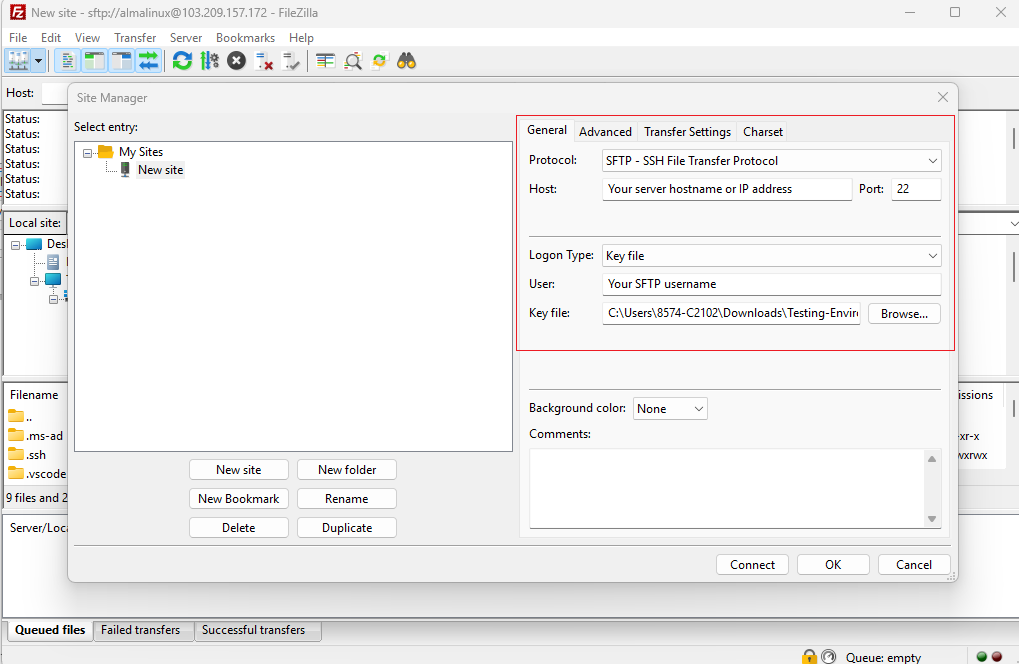The width and height of the screenshot is (1019, 664).
Task: Toggle the remote directory tree icon
Action: pyautogui.click(x=122, y=61)
